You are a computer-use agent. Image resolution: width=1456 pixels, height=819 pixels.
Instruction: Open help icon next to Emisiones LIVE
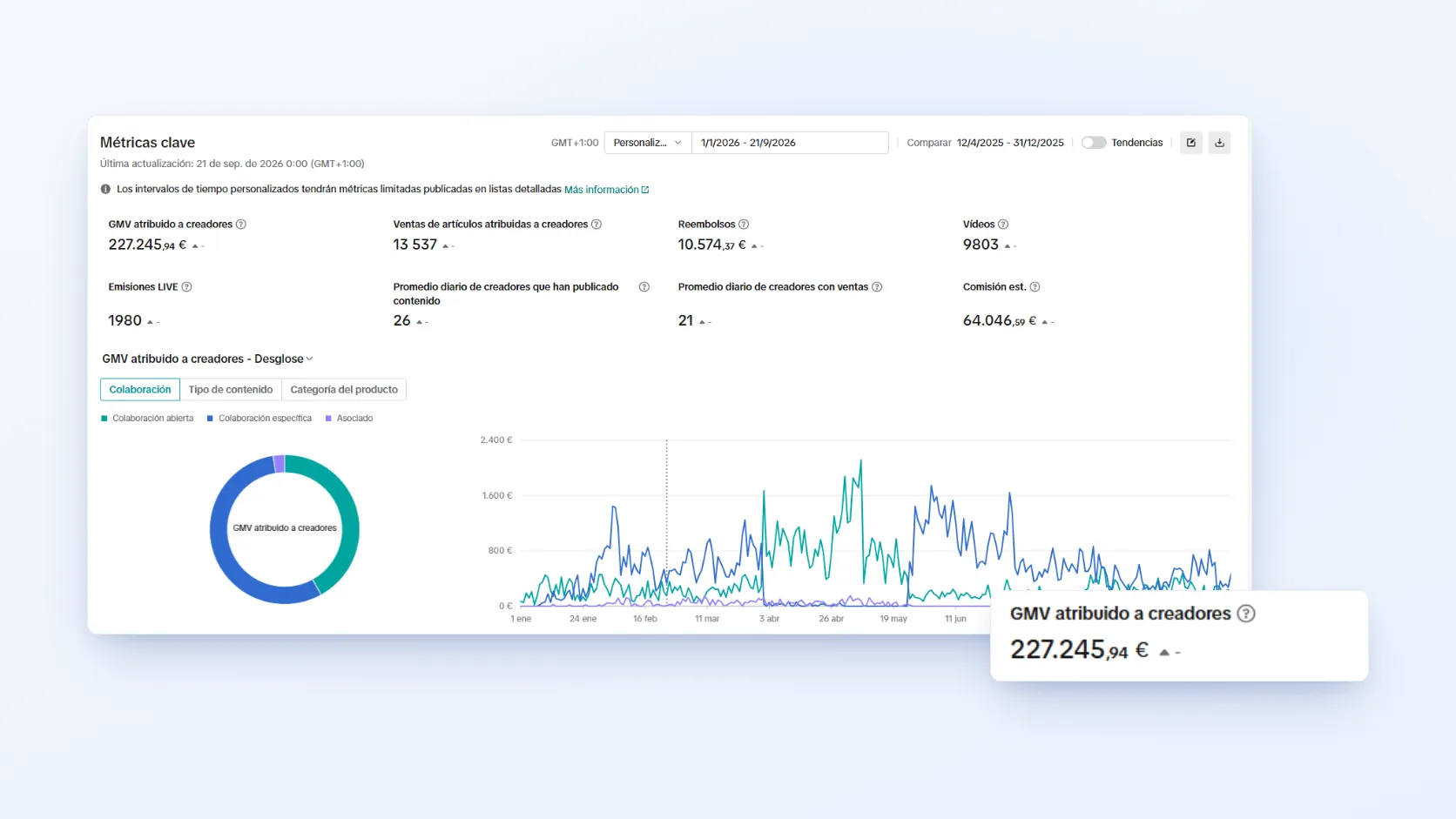186,287
